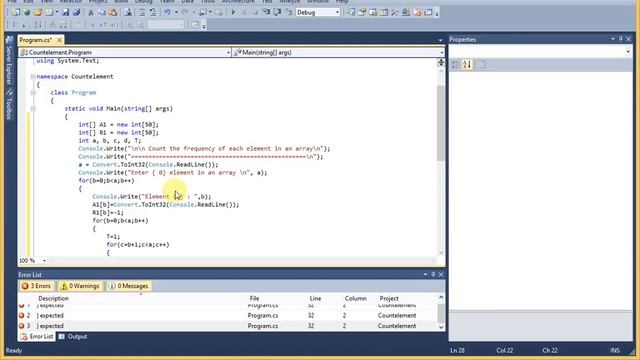This screenshot has height=360, width=640.
Task: Open Error List window position menu
Action: 425,275
